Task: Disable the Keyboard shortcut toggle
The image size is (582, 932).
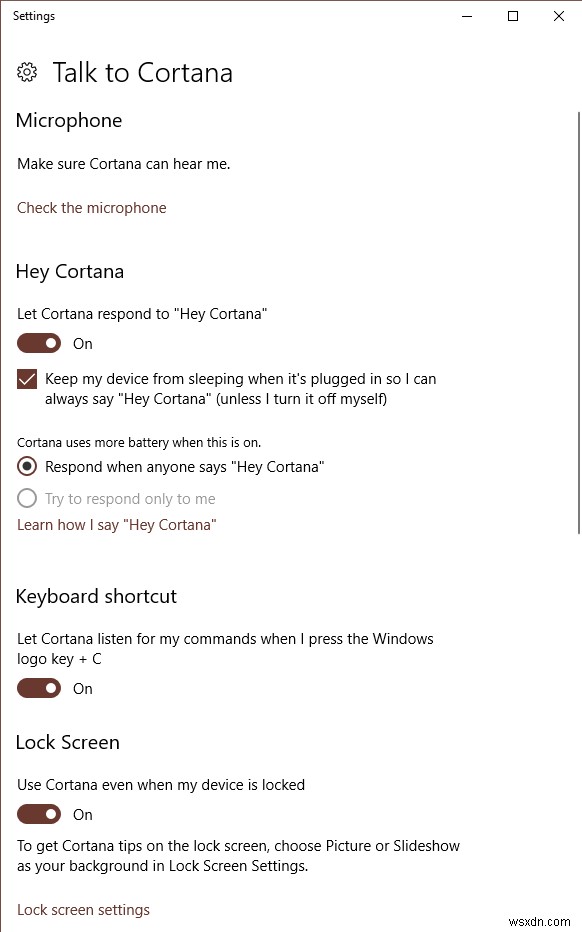Action: tap(38, 688)
